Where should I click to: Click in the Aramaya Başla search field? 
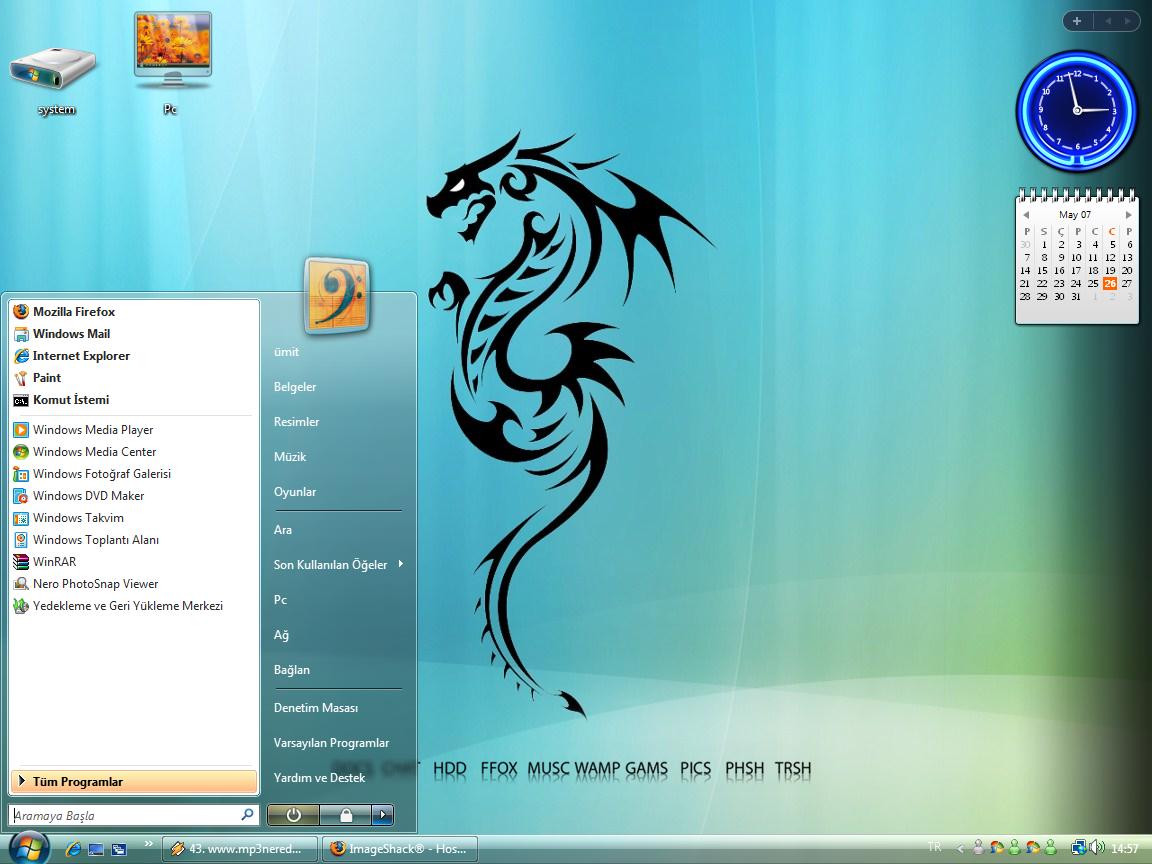coord(125,816)
